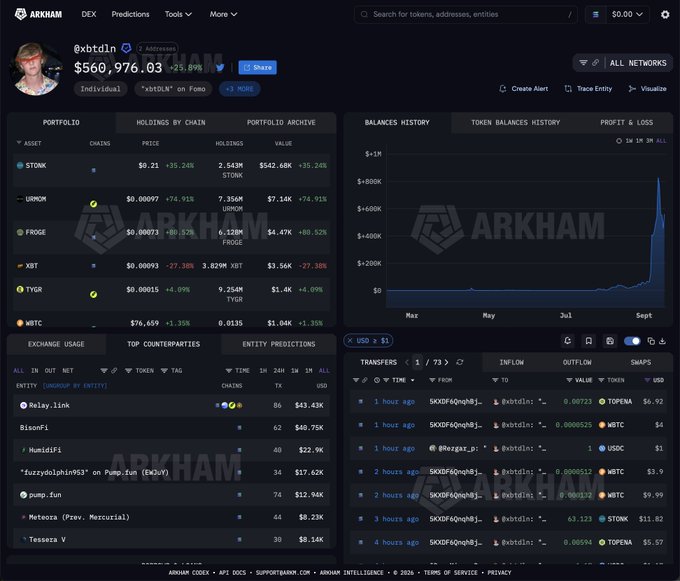This screenshot has width=680, height=581.
Task: Switch to Profit & Loss tab
Action: pos(627,123)
